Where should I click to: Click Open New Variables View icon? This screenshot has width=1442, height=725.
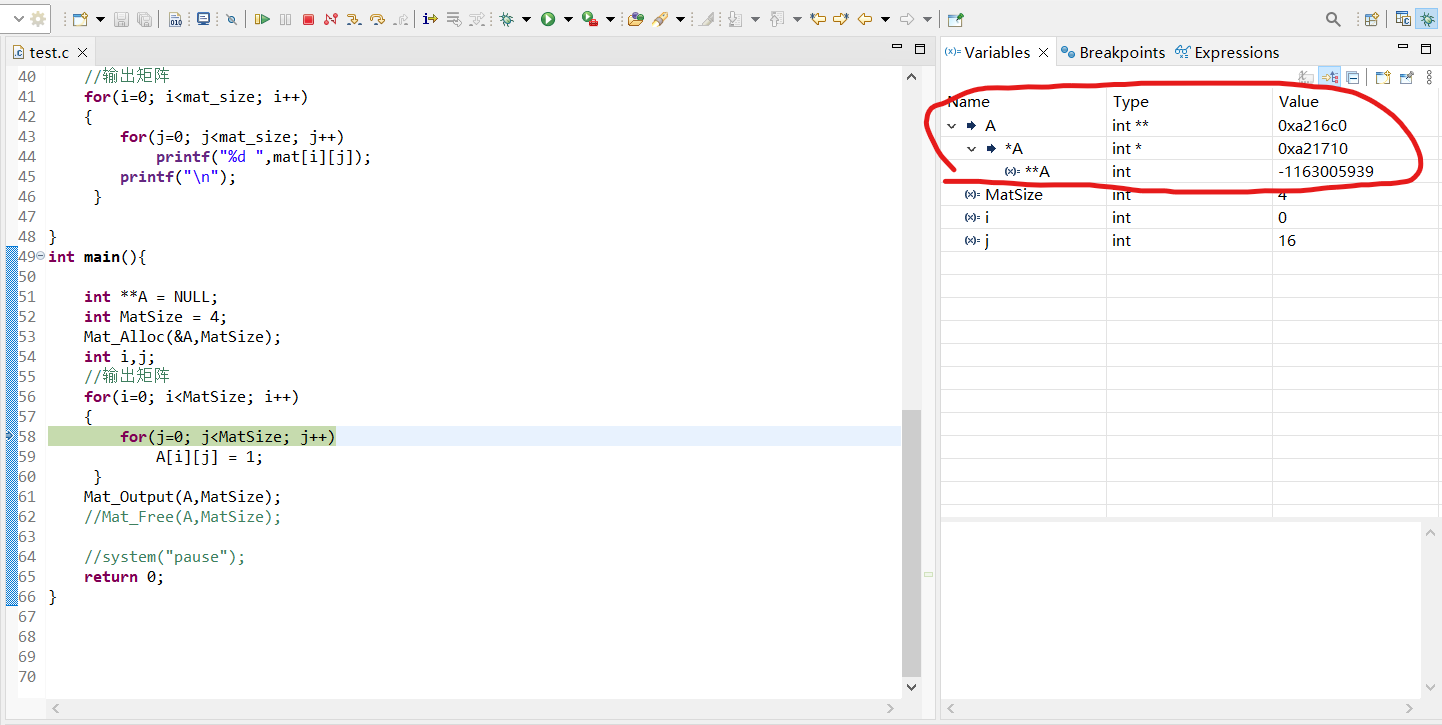click(x=1383, y=77)
